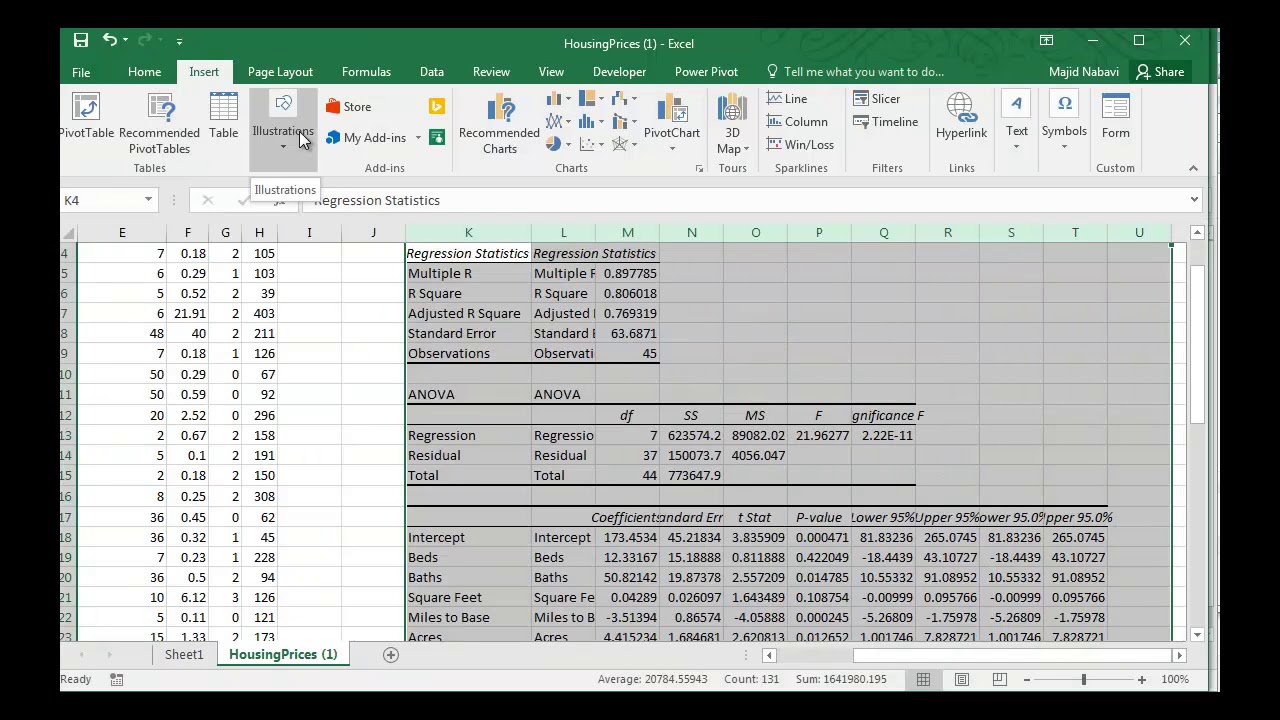Open the 3D Map tool
This screenshot has height=720, width=1280.
click(x=732, y=124)
